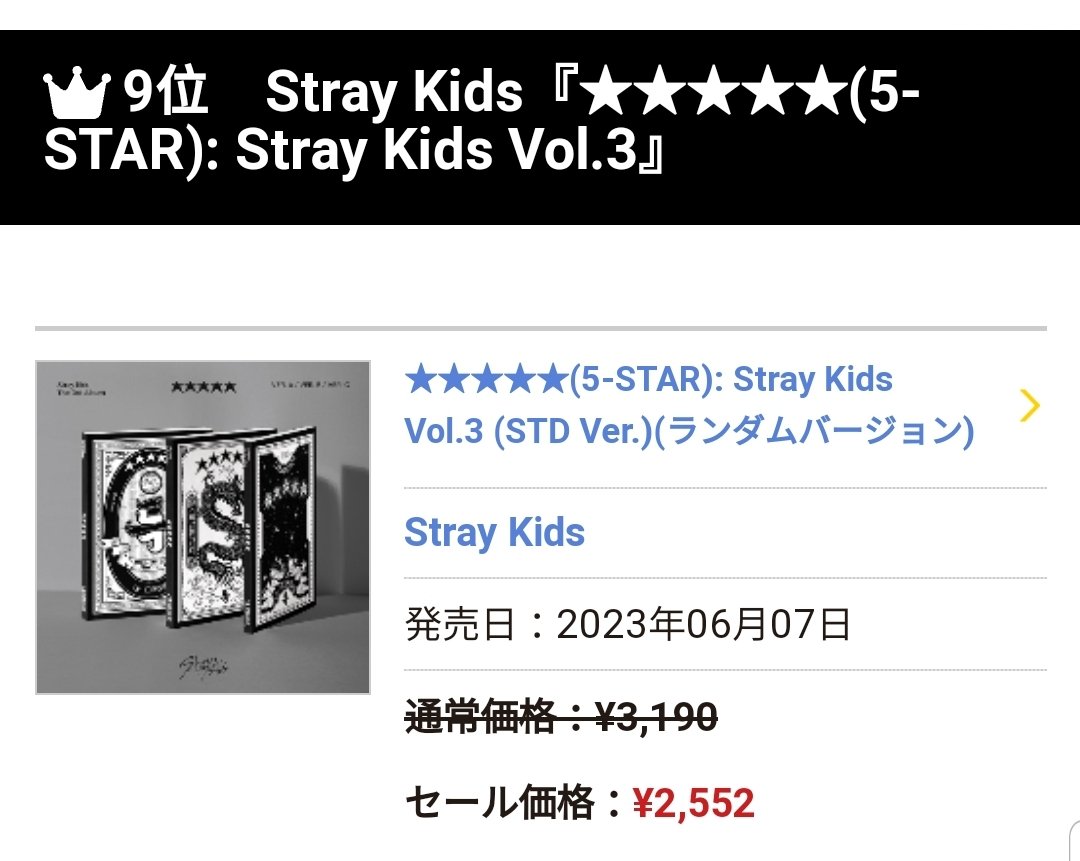This screenshot has height=861, width=1080.
Task: Click the blue stars in the product title
Action: 486,380
